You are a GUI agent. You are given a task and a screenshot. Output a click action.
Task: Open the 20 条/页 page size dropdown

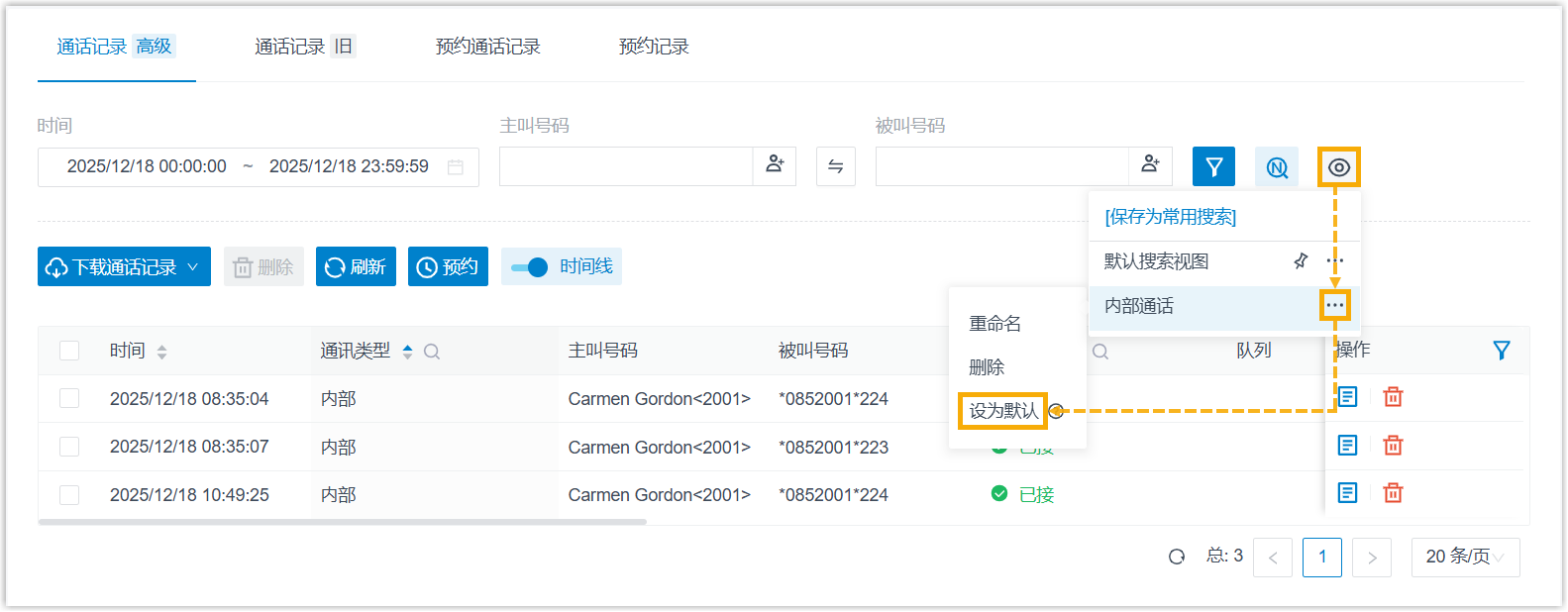[x=1464, y=558]
